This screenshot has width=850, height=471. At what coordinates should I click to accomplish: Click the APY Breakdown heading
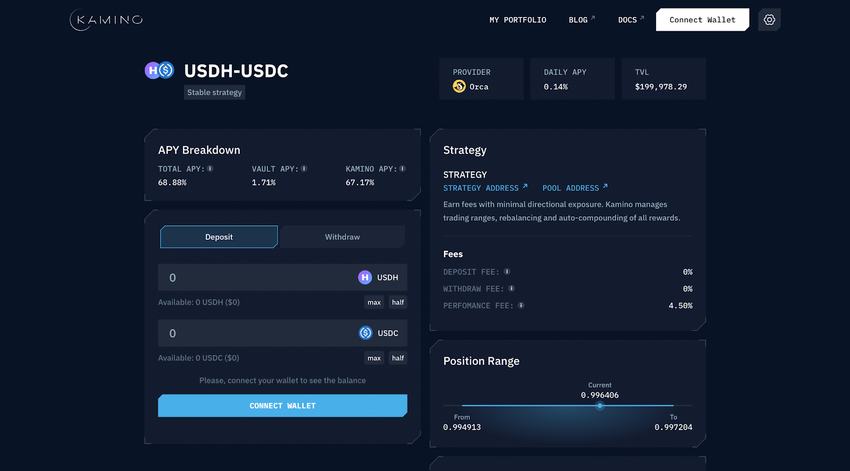click(x=199, y=150)
